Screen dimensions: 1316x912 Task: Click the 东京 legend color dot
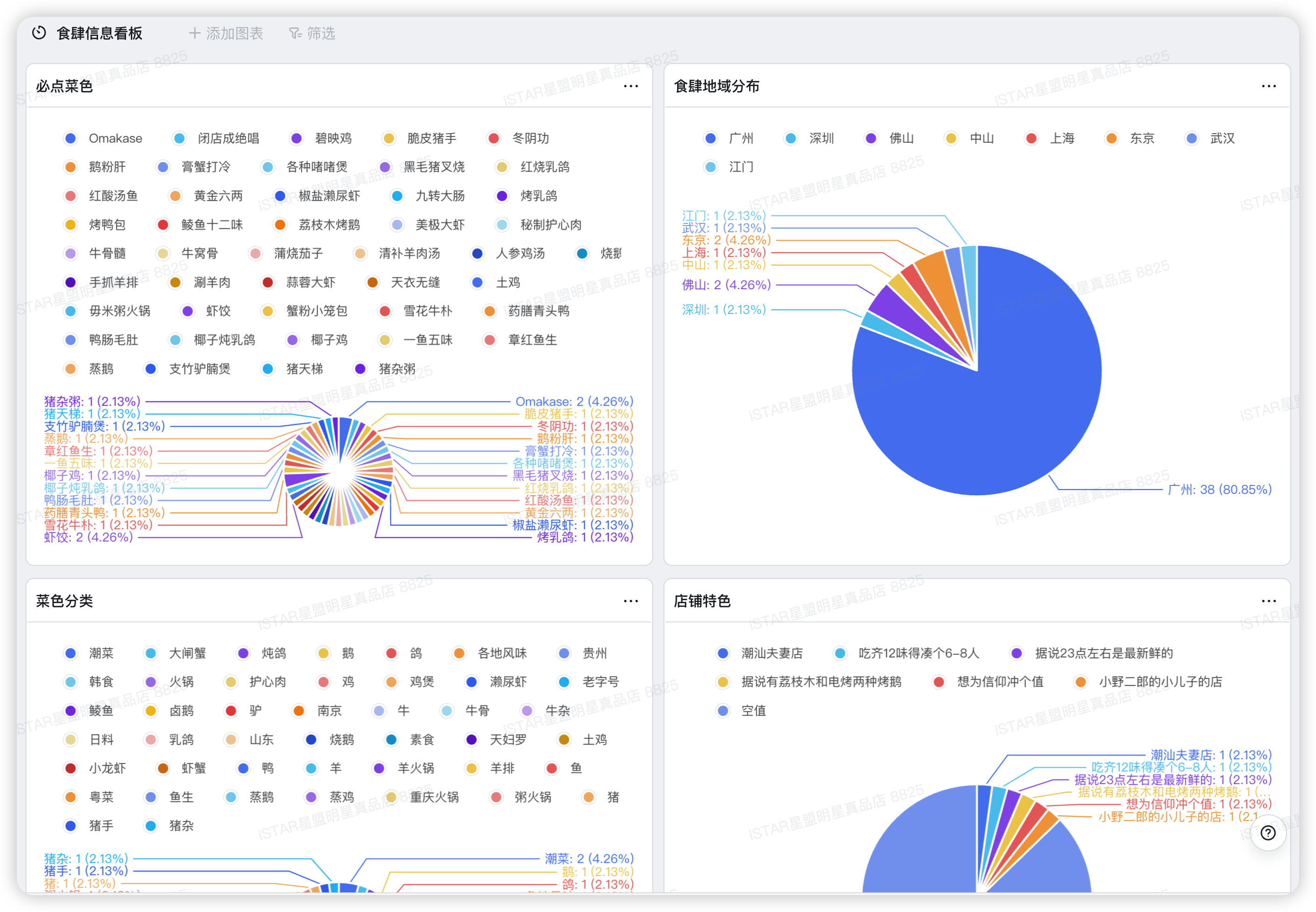[1111, 138]
